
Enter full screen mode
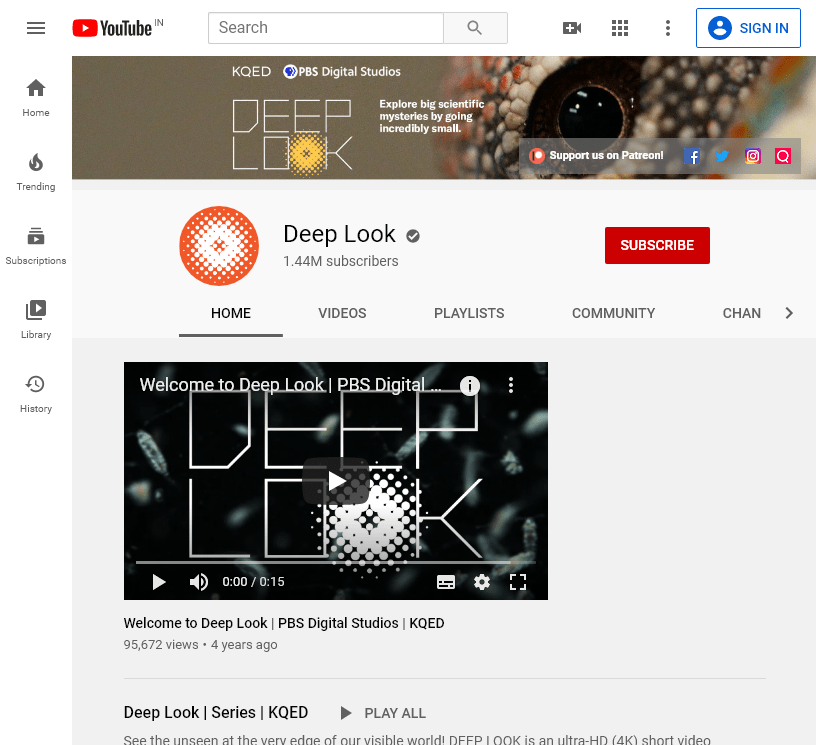tap(518, 582)
